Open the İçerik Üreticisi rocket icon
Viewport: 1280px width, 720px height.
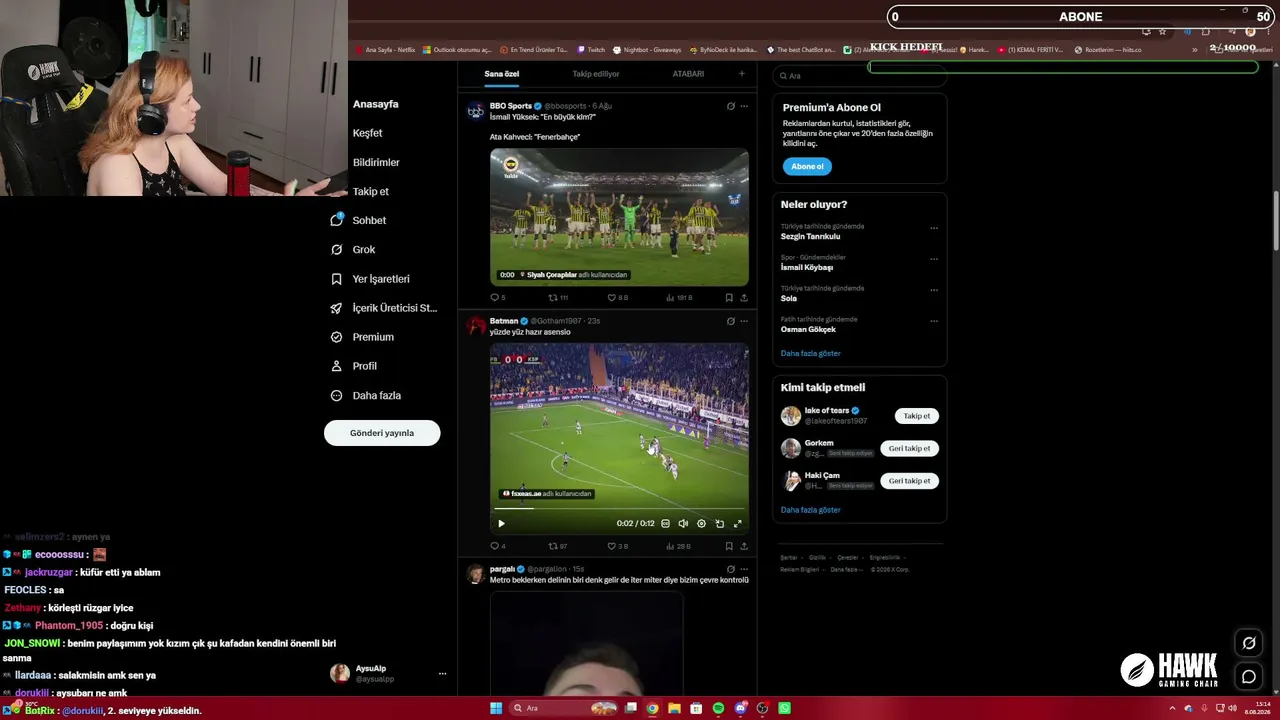click(337, 308)
